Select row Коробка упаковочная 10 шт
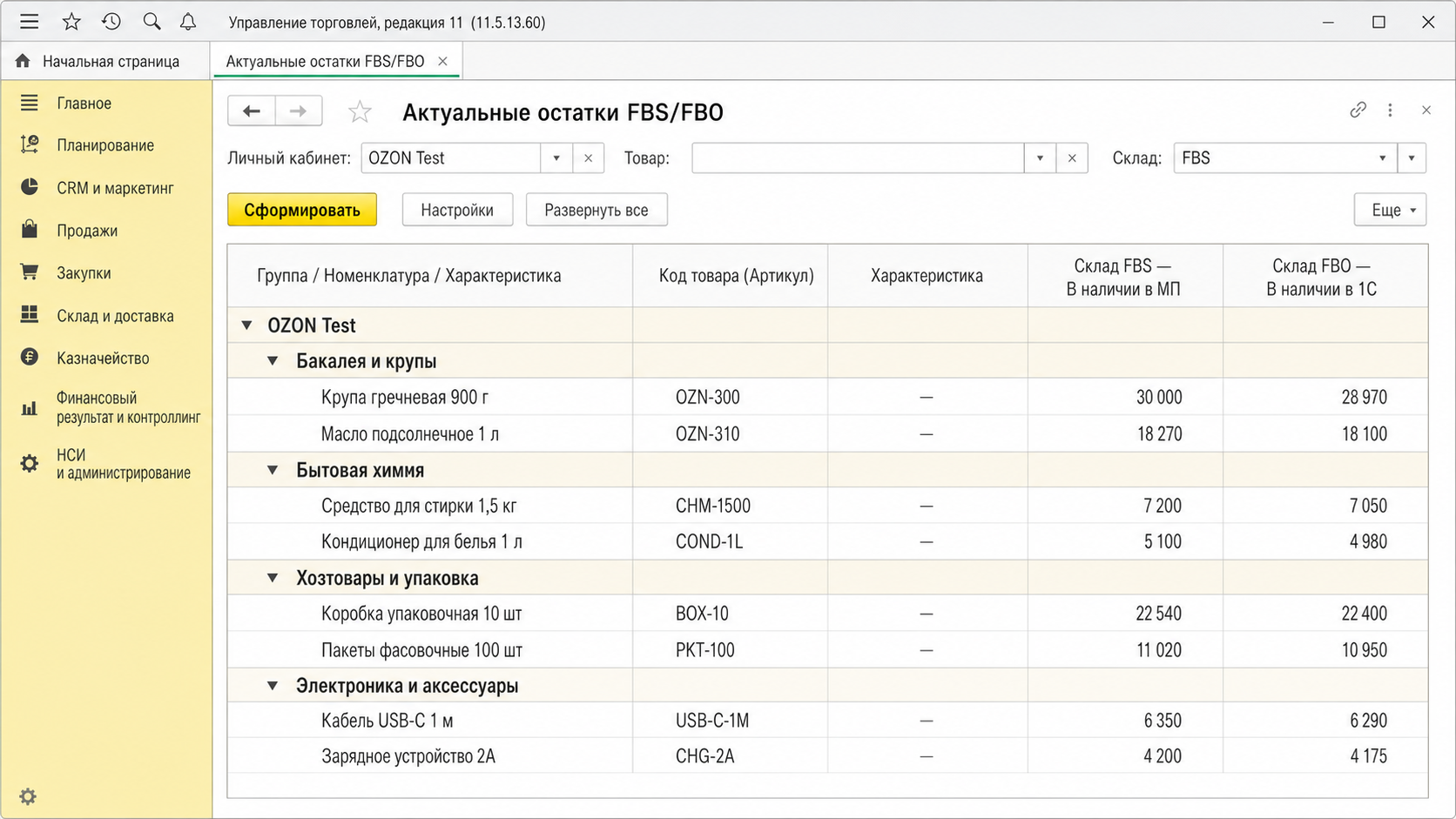Image resolution: width=1456 pixels, height=819 pixels. pos(827,614)
